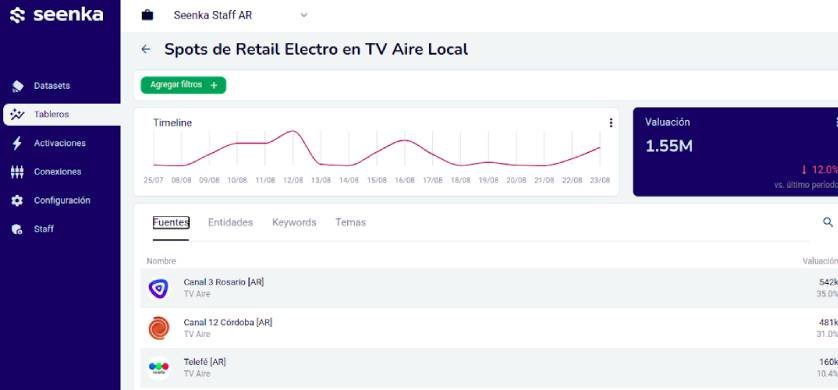The width and height of the screenshot is (838, 390).
Task: Click the back arrow beside the page title
Action: [x=145, y=50]
